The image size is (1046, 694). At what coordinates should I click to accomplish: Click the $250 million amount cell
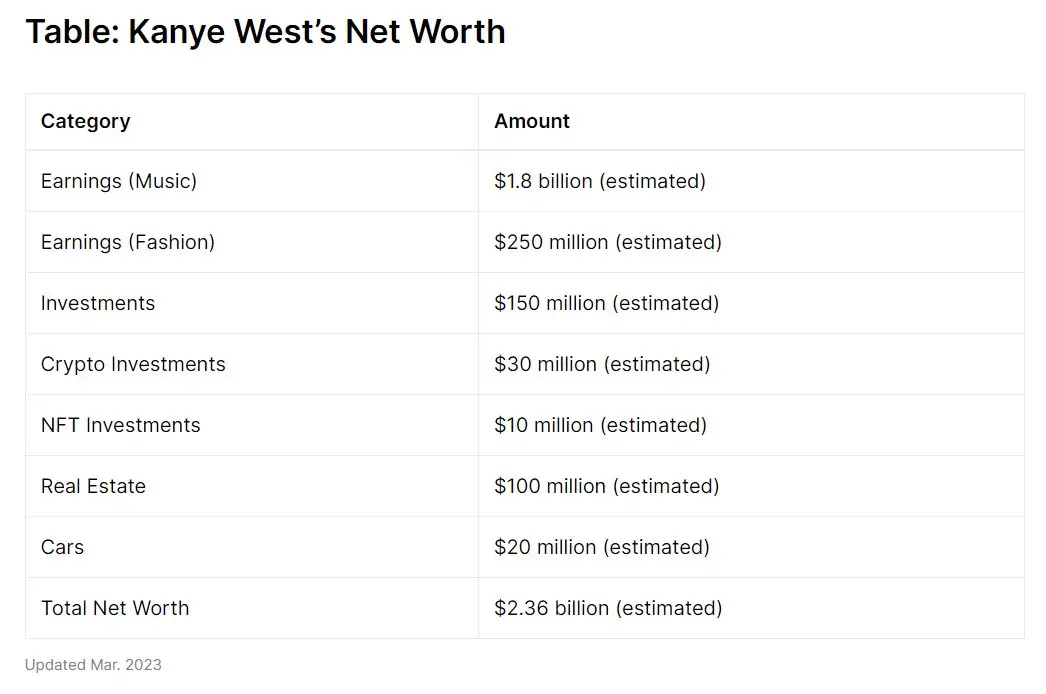click(608, 242)
